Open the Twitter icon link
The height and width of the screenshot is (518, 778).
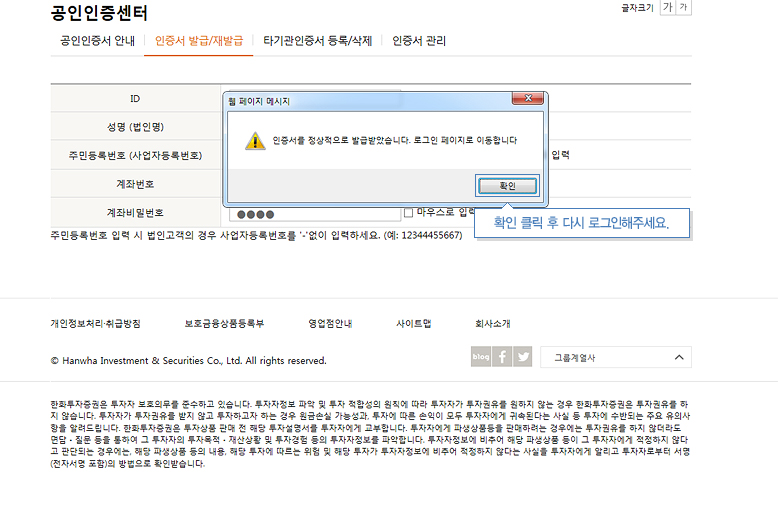tap(522, 357)
